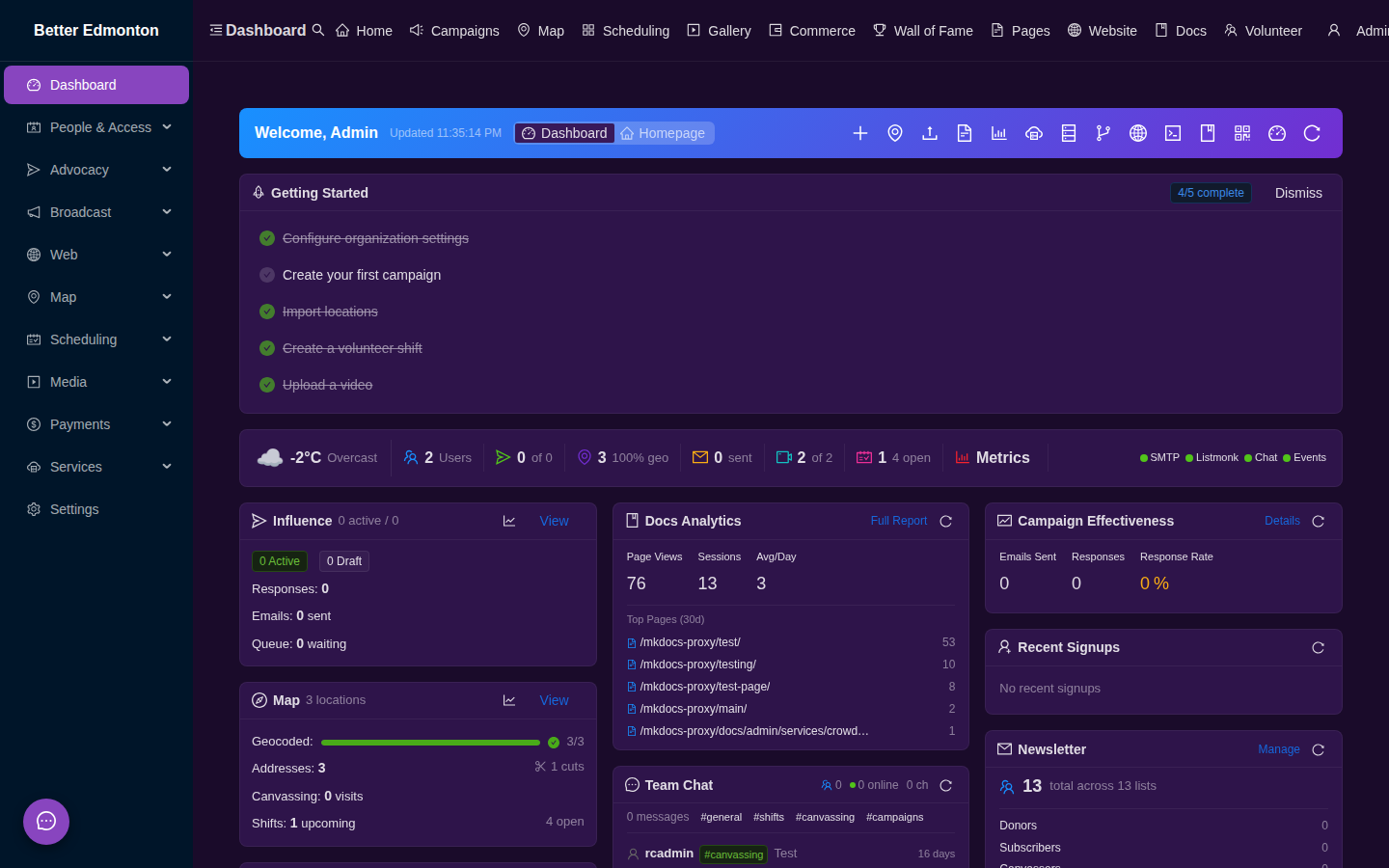The image size is (1389, 868).
Task: Open Details link in Campaign Effectiveness
Action: pyautogui.click(x=1282, y=521)
